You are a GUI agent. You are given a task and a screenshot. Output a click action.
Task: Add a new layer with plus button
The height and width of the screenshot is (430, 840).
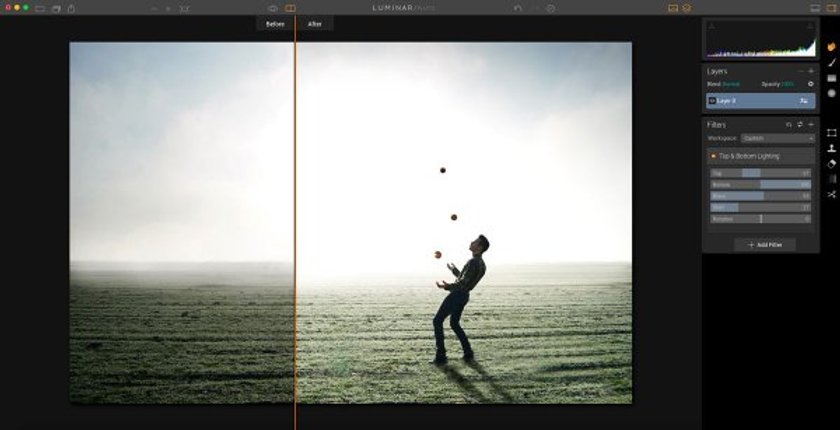coord(811,71)
